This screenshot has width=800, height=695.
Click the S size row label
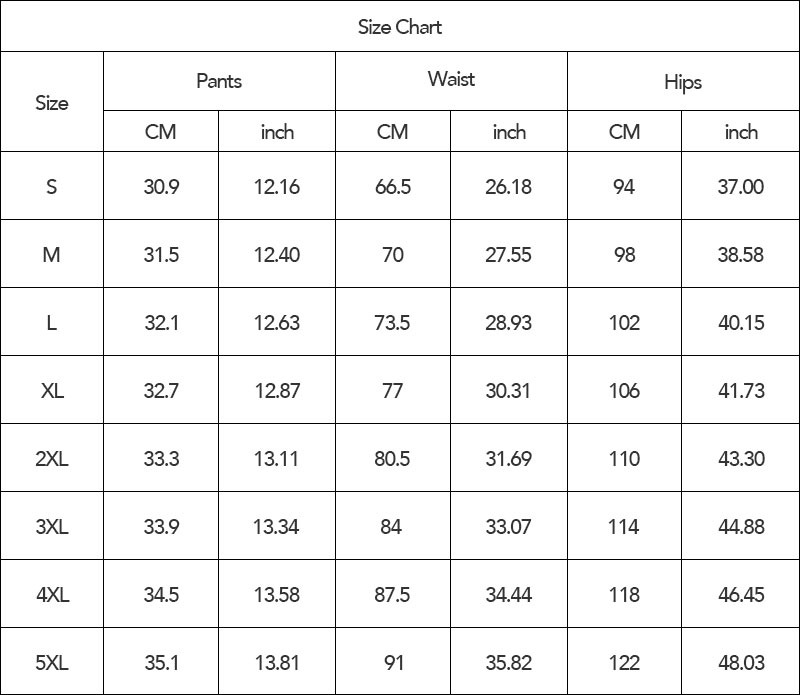(x=52, y=186)
